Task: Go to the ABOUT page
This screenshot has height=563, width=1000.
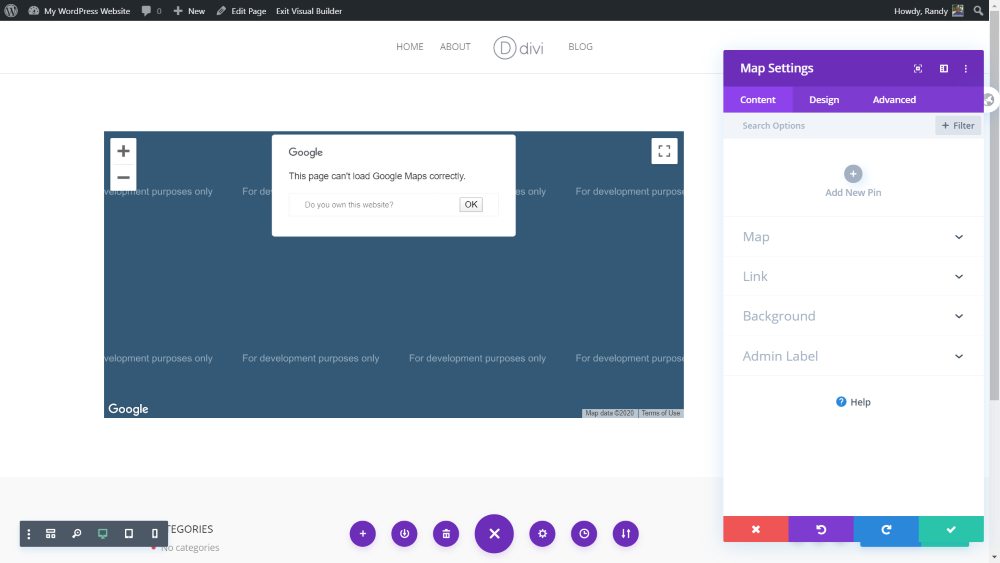Action: pos(455,47)
